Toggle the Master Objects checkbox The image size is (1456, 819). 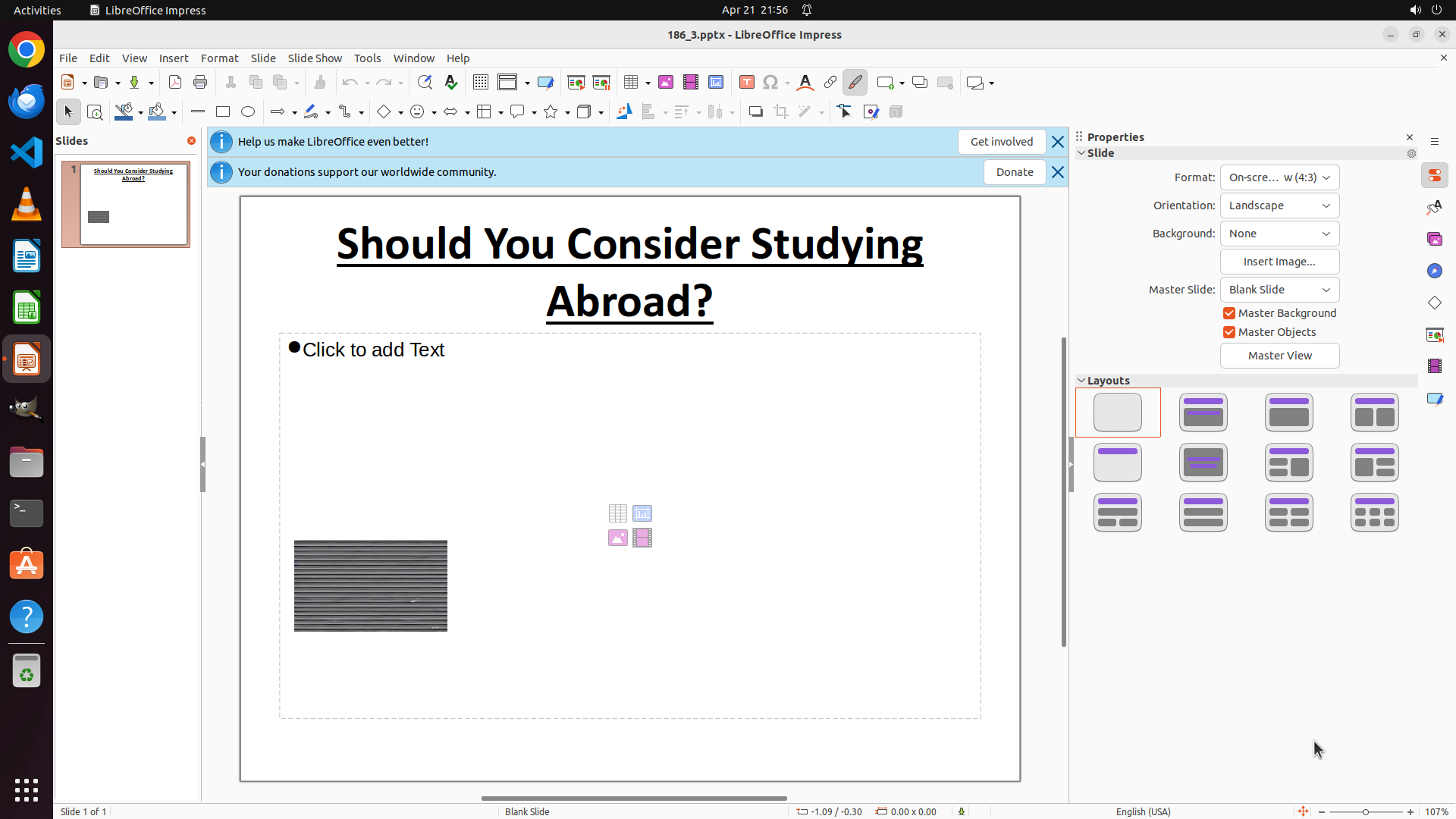tap(1229, 332)
